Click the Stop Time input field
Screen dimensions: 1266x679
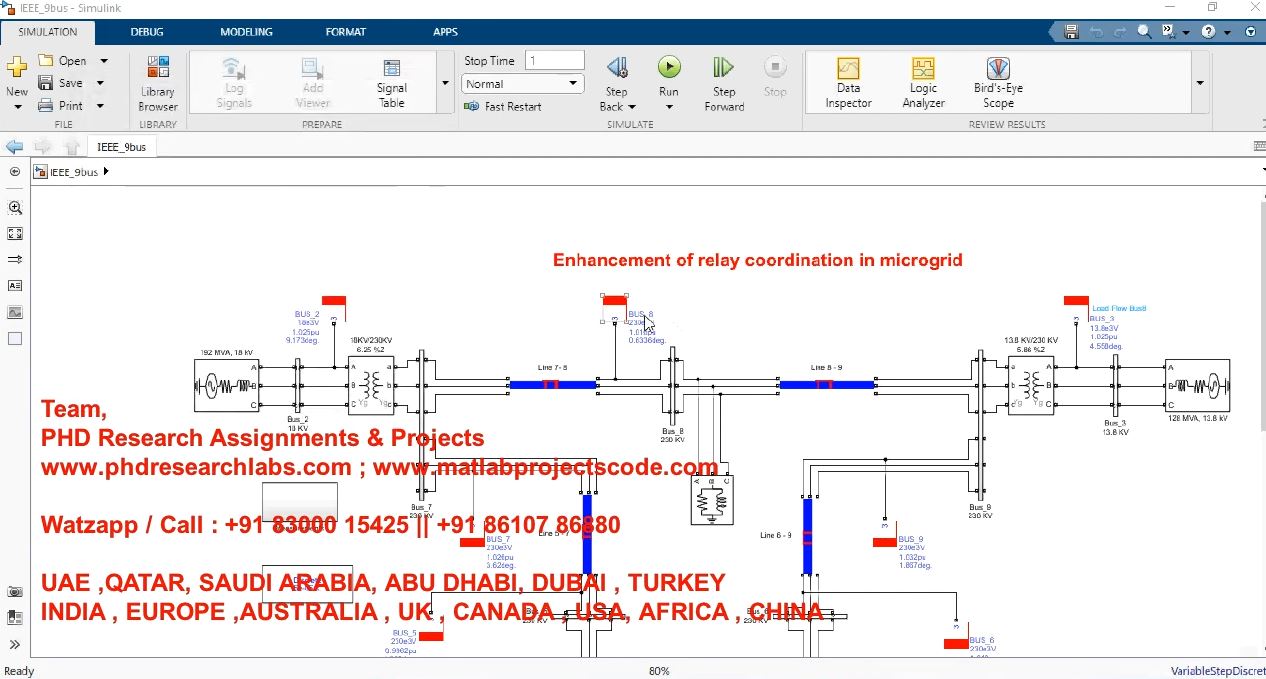pos(554,61)
